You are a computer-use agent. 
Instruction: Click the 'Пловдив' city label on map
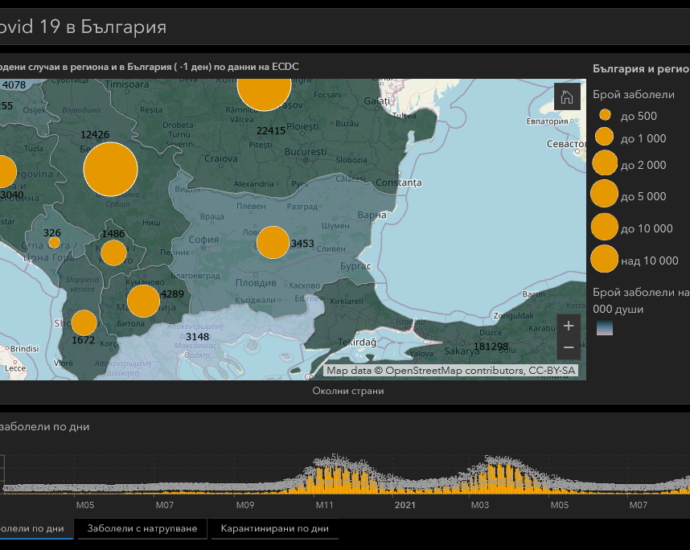click(256, 283)
